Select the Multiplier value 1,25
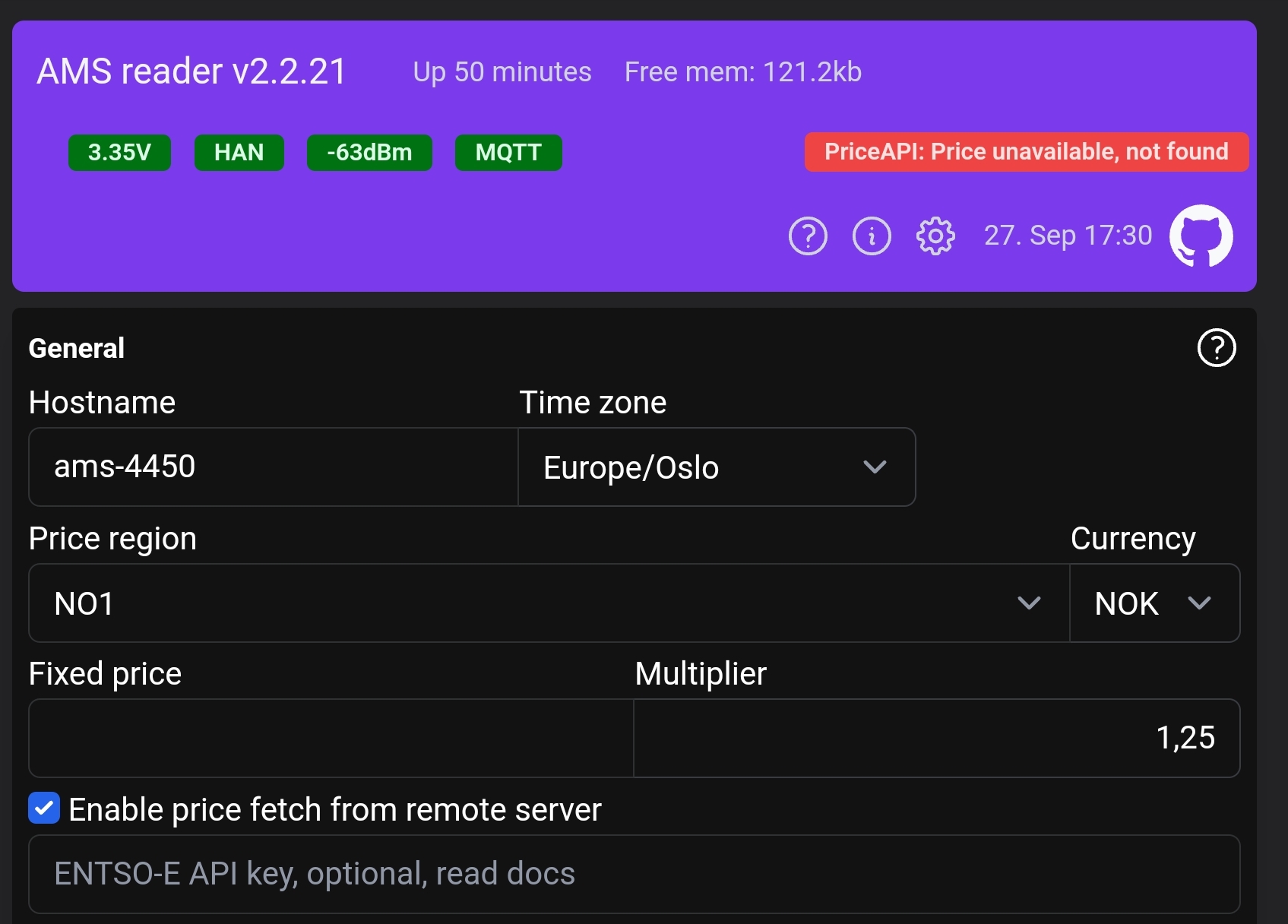 pos(935,737)
